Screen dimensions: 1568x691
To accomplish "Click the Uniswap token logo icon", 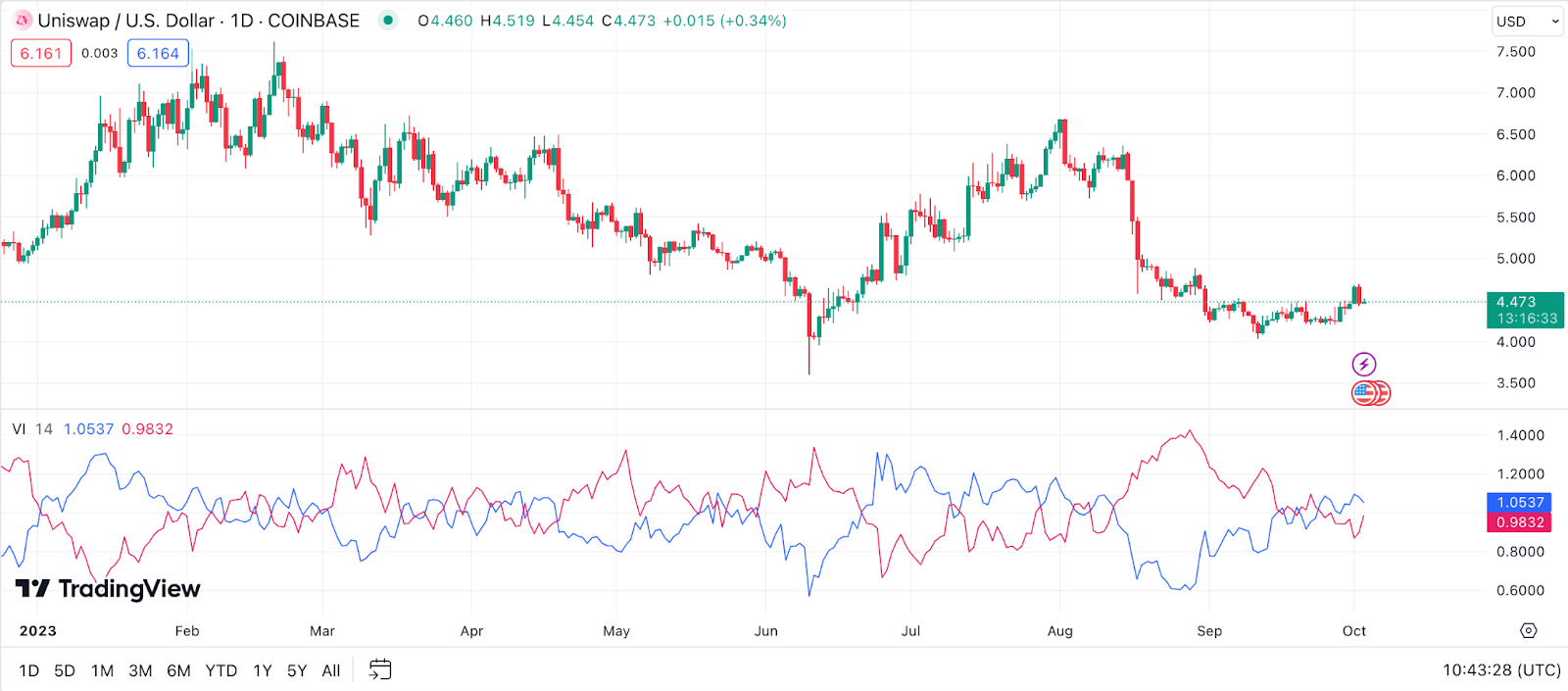I will click(23, 21).
